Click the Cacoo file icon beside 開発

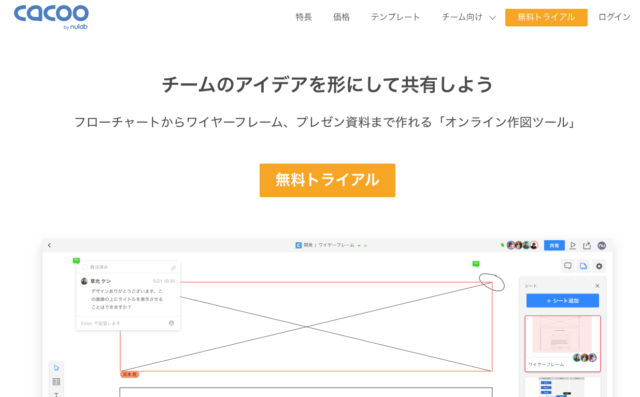[x=298, y=245]
